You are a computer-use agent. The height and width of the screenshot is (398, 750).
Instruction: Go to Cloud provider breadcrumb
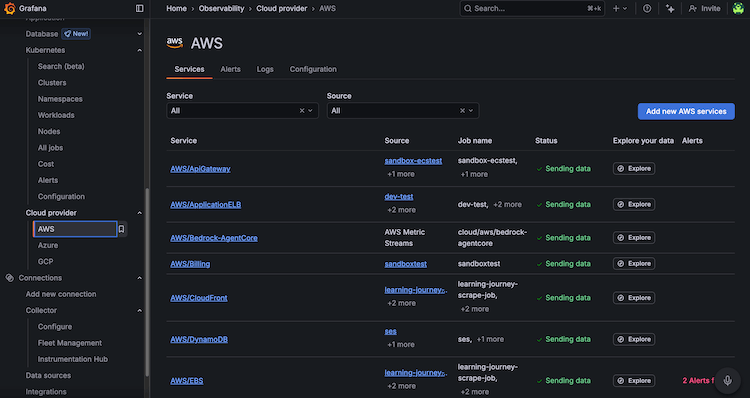[x=282, y=9]
